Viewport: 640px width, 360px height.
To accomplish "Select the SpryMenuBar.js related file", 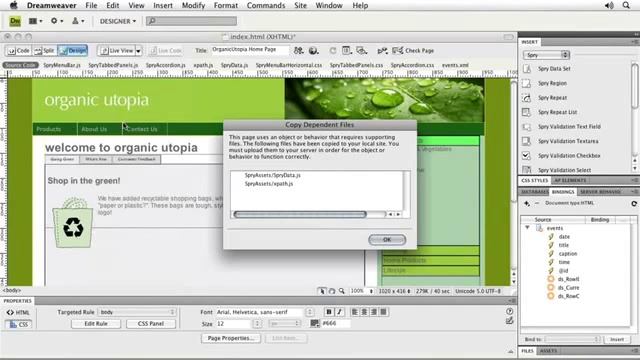I will tap(62, 65).
